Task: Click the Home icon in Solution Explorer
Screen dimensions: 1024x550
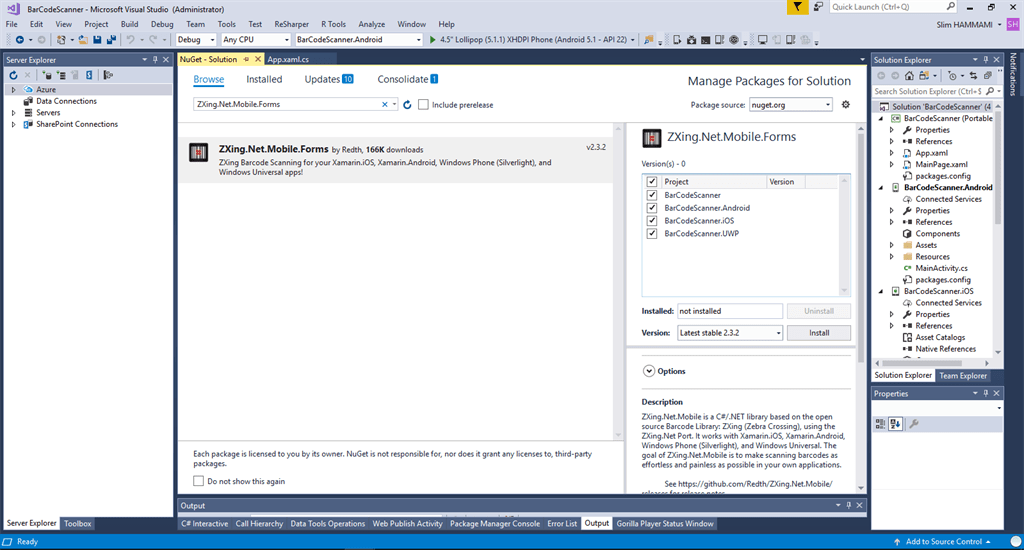Action: coord(909,76)
